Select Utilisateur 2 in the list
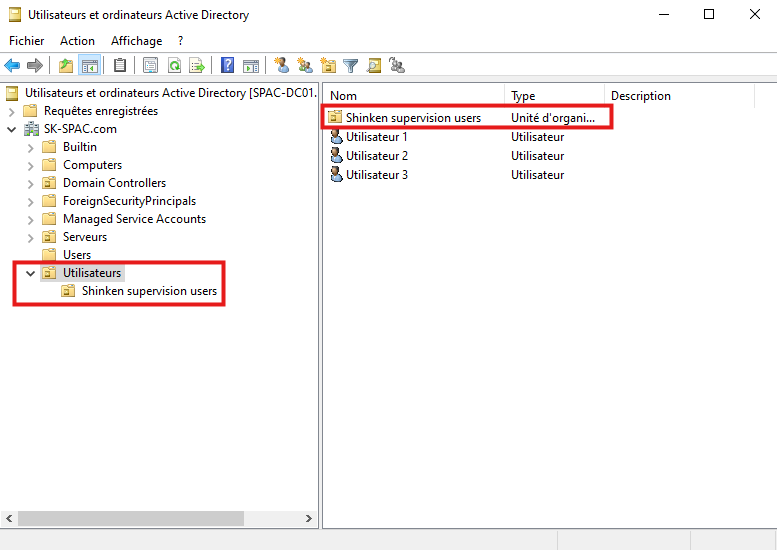This screenshot has height=550, width=777. [377, 156]
